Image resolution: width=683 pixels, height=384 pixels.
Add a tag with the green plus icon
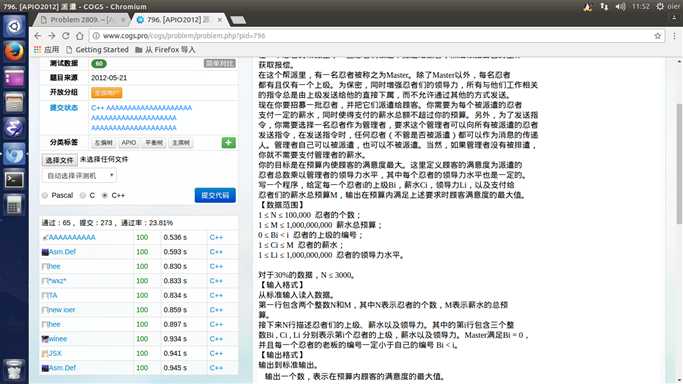point(229,142)
